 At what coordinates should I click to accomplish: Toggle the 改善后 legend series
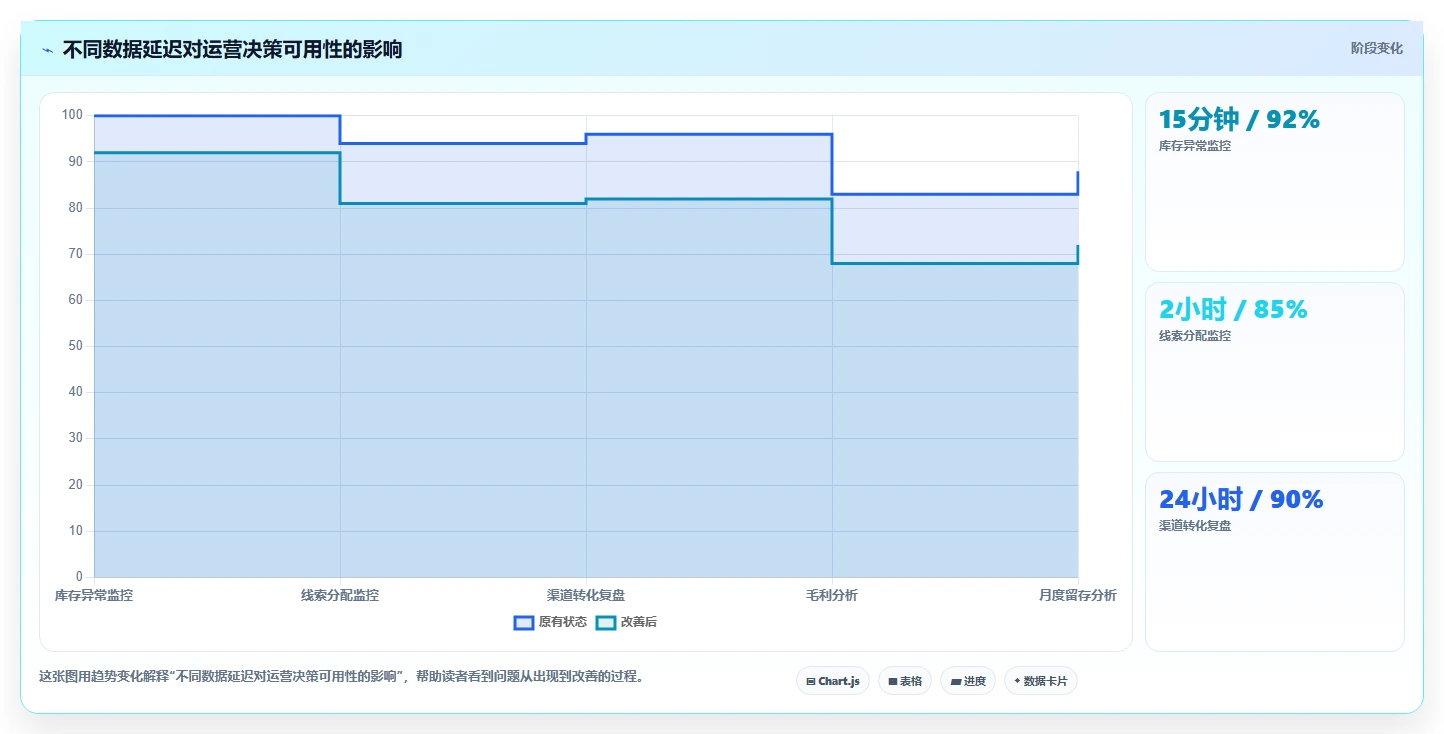click(x=626, y=622)
